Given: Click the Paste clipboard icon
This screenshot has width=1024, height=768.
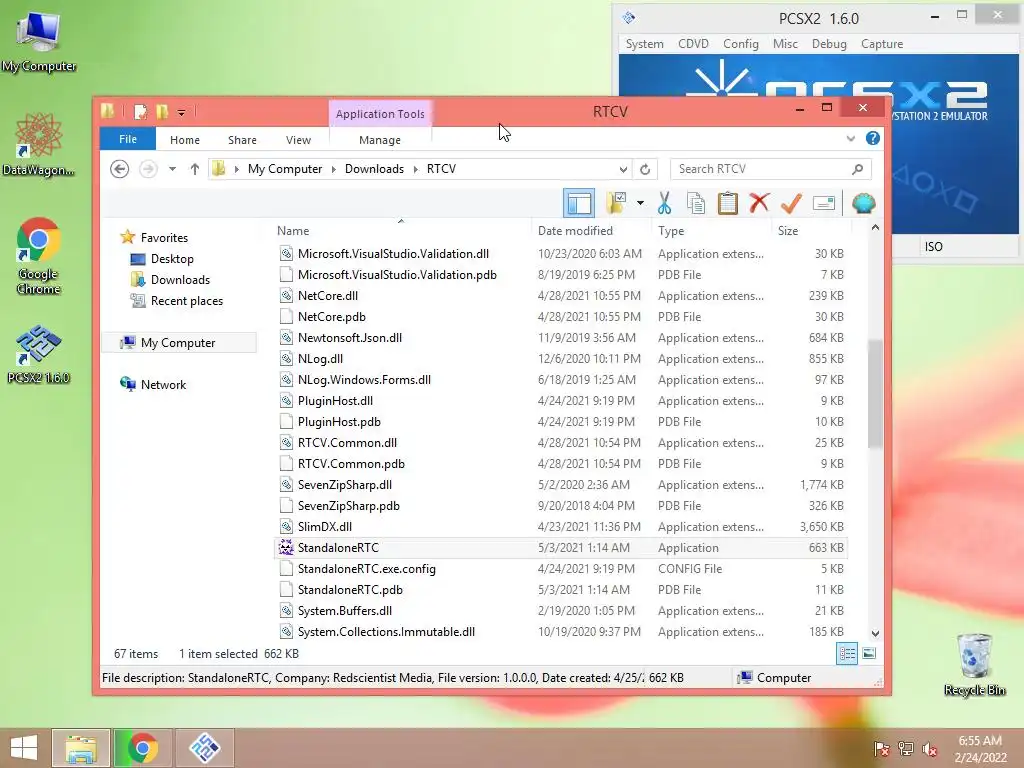Looking at the screenshot, I should [727, 203].
